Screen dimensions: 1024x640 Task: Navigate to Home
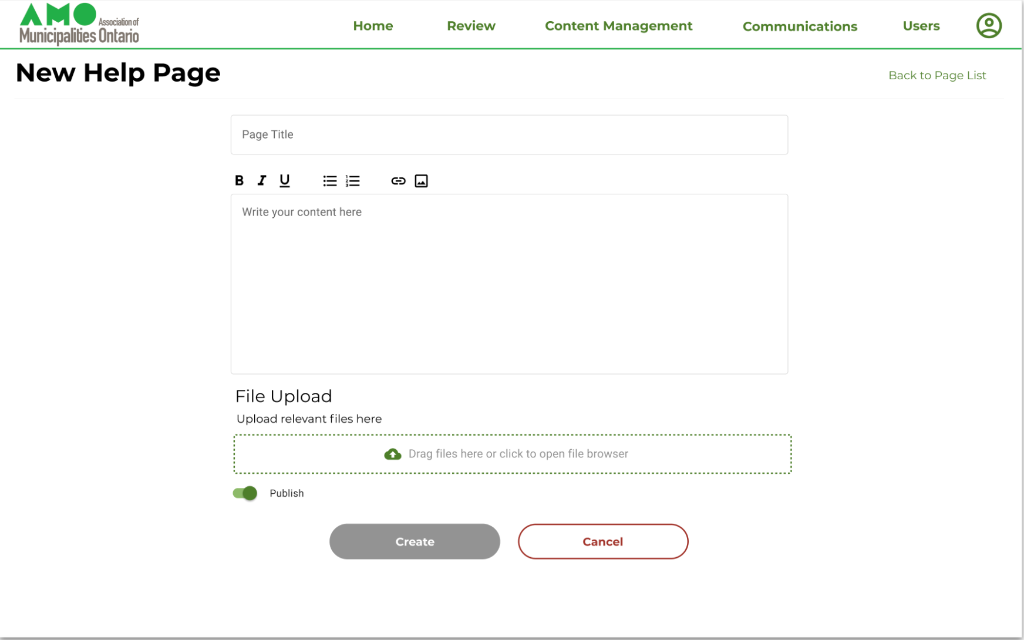coord(373,26)
